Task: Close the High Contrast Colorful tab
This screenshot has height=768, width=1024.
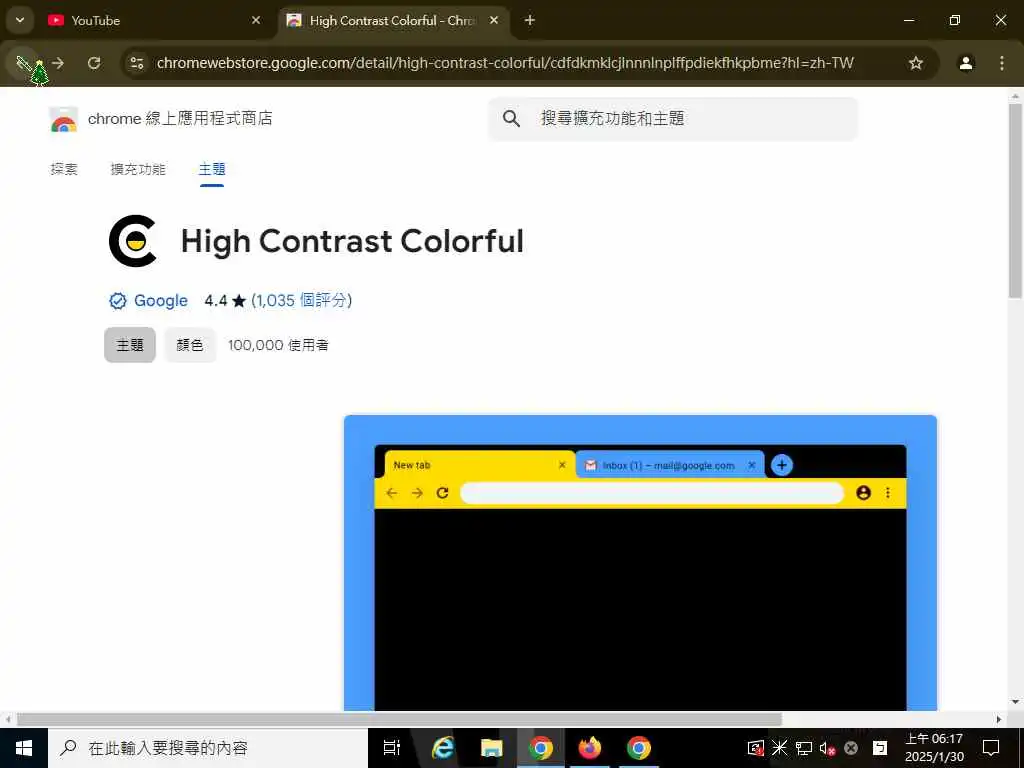Action: tap(494, 20)
